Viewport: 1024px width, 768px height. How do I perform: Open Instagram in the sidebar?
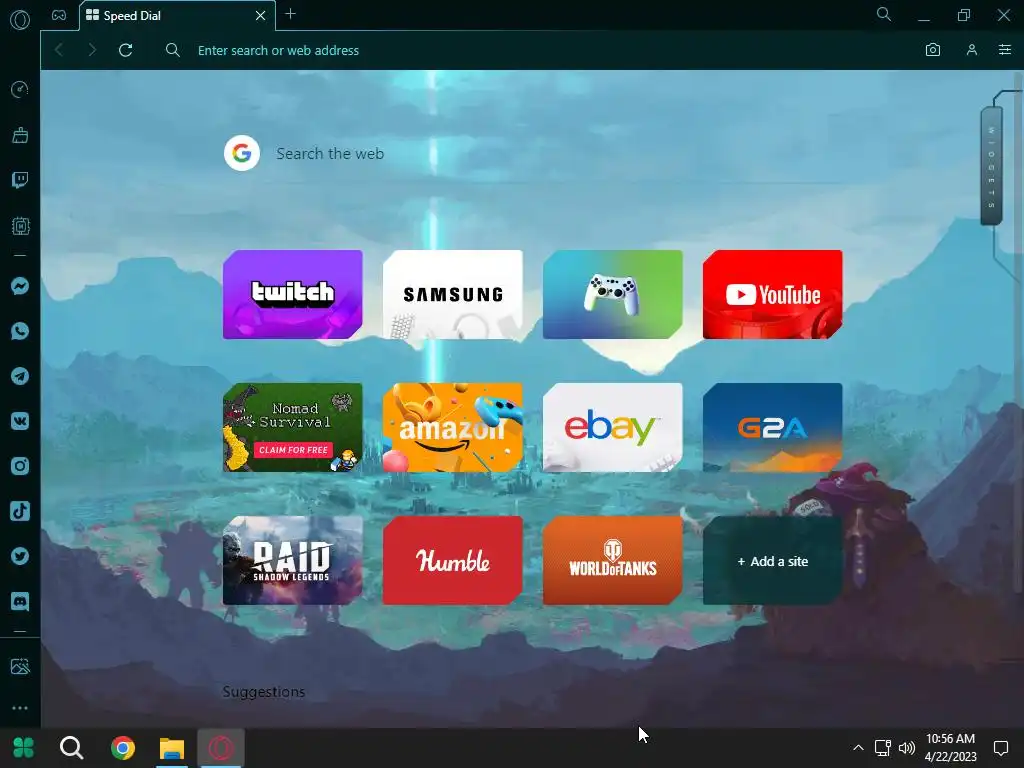pos(20,466)
